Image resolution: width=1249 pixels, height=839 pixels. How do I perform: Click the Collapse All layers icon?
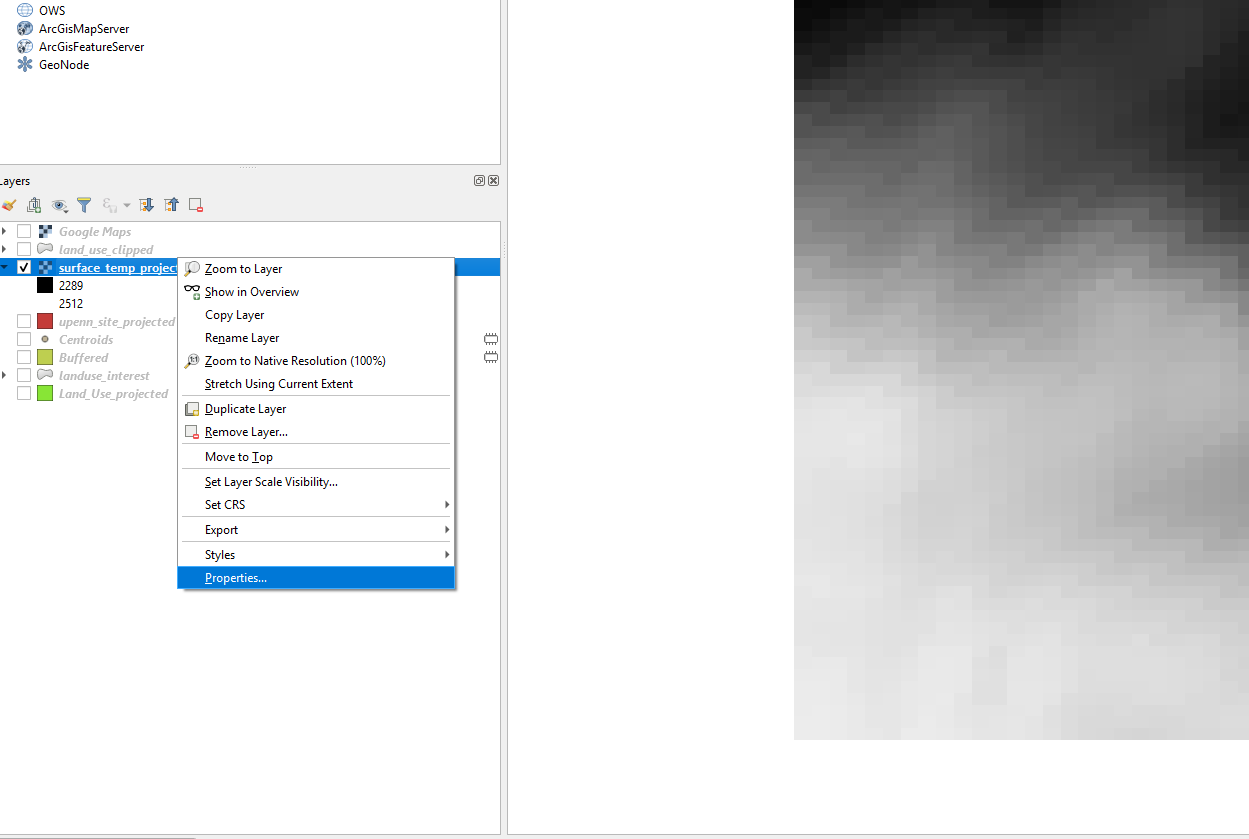point(171,205)
